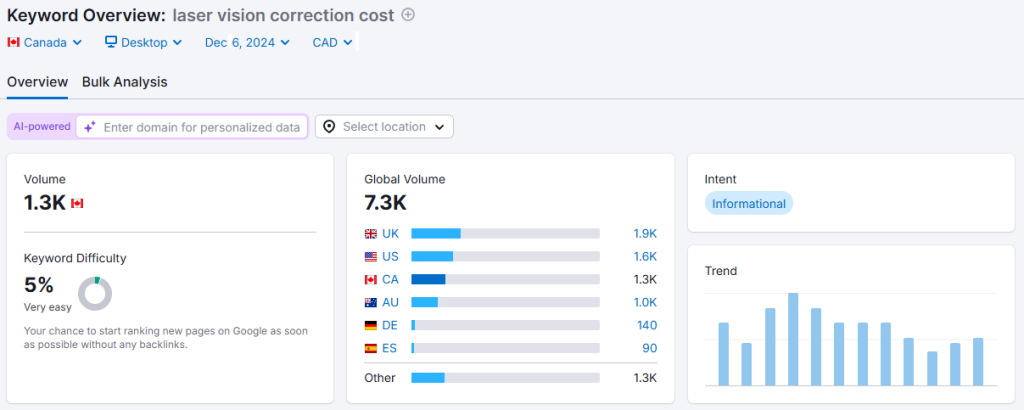The height and width of the screenshot is (410, 1024).
Task: Focus the Enter domain input field
Action: click(202, 127)
